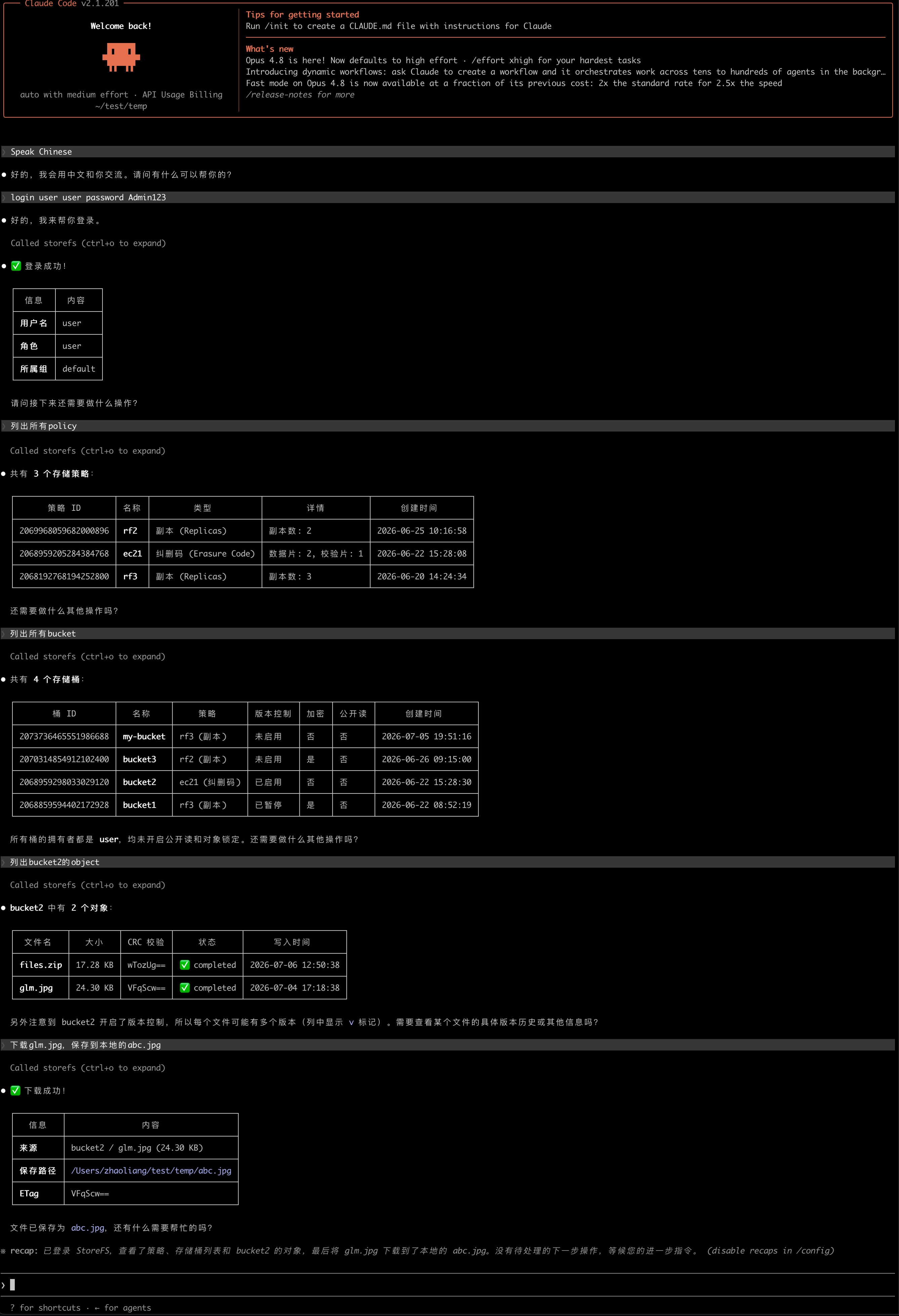Expand Called storefs under 列出所有bucket
The image size is (899, 1316).
(88, 656)
